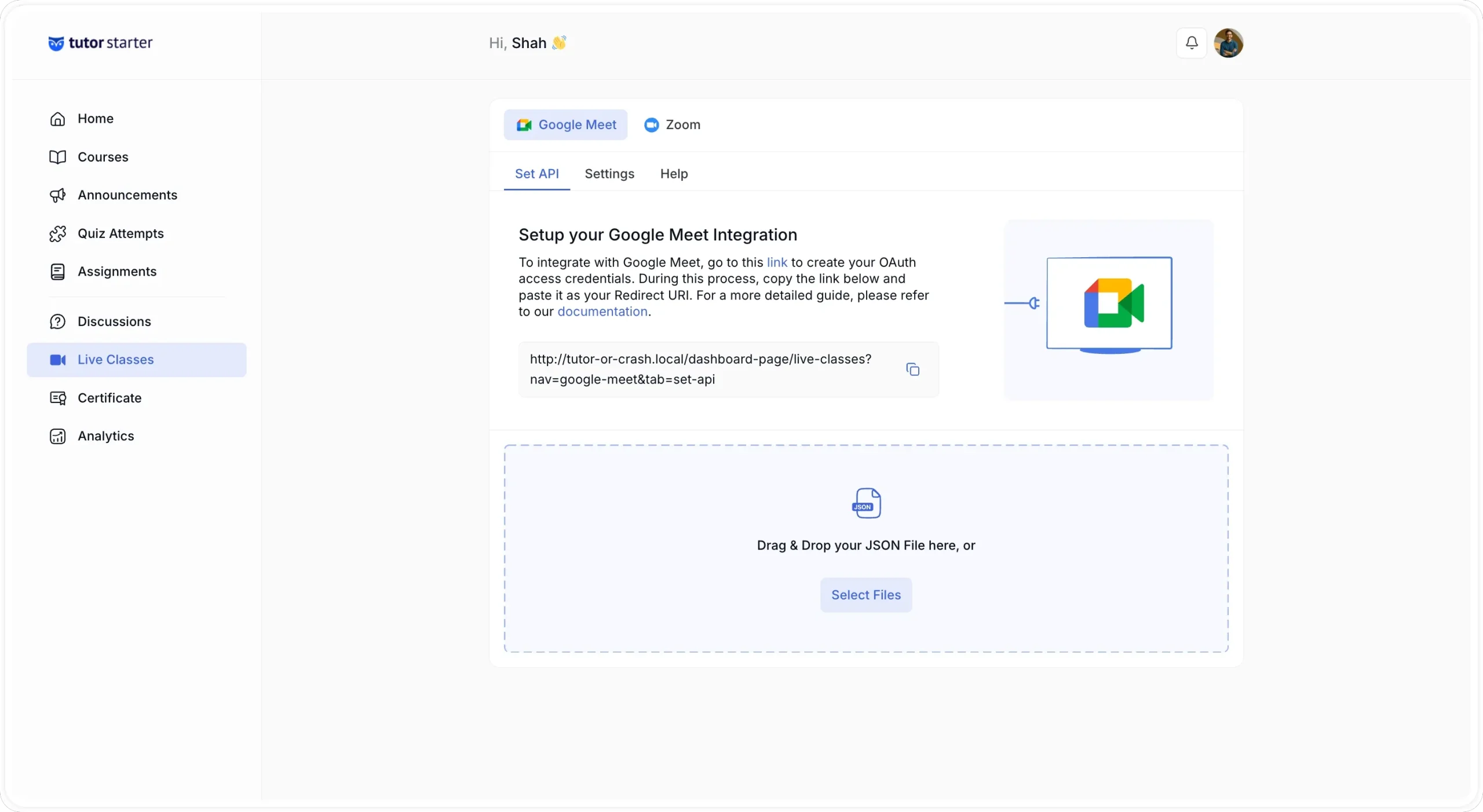The width and height of the screenshot is (1483, 812).
Task: Open Certificate page
Action: pos(137,398)
